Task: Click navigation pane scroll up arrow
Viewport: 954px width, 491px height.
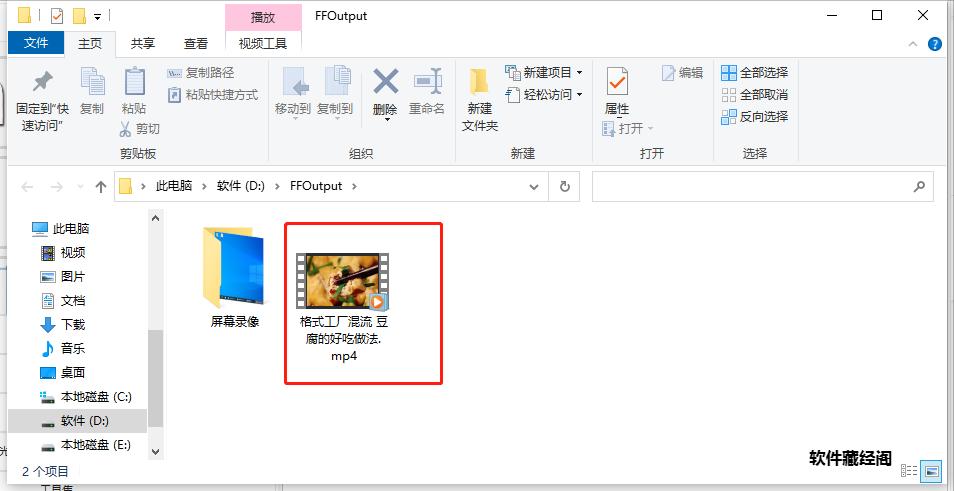Action: click(155, 217)
